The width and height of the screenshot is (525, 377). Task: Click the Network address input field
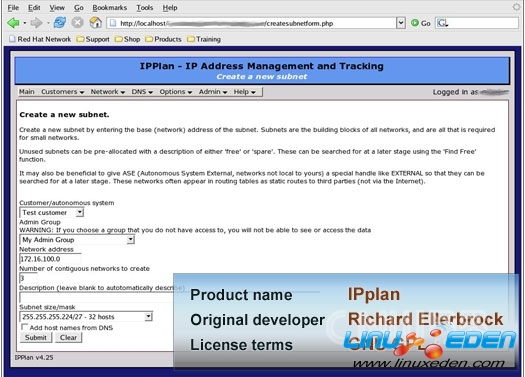pos(50,259)
